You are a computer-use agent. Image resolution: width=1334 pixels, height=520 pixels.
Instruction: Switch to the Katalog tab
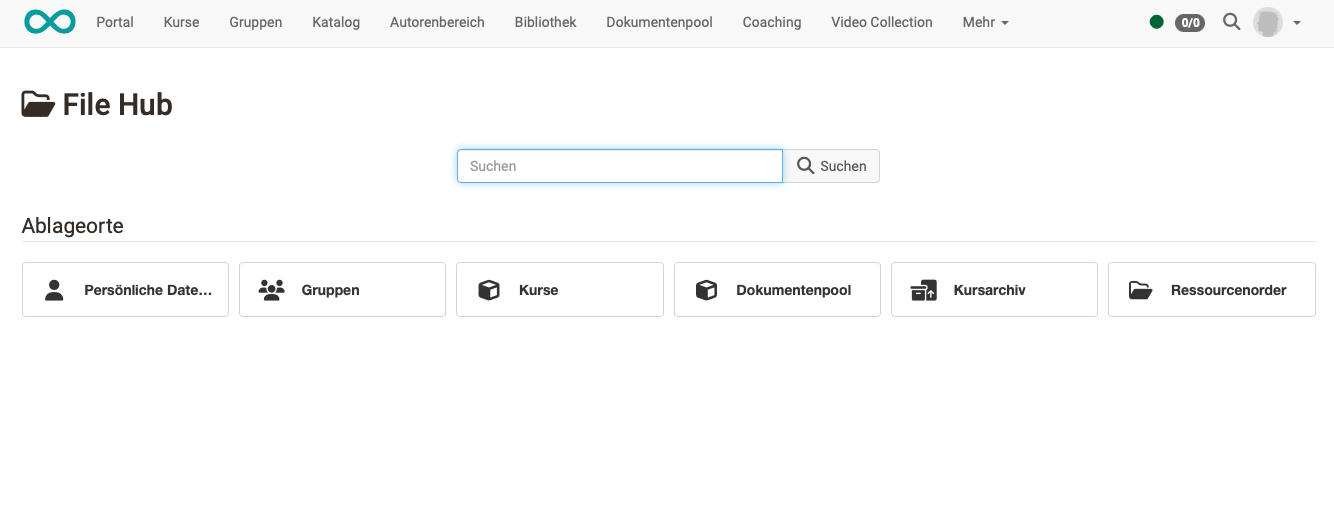pos(336,22)
